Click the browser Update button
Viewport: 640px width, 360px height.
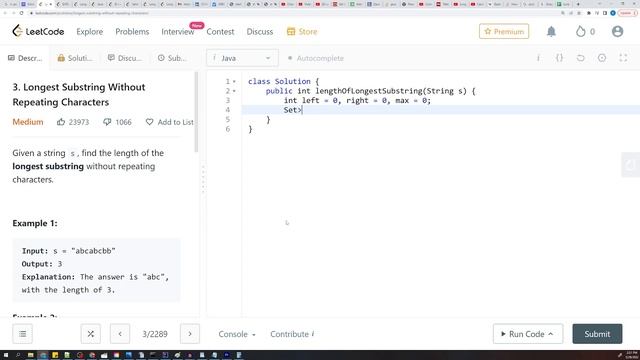[x=627, y=13]
